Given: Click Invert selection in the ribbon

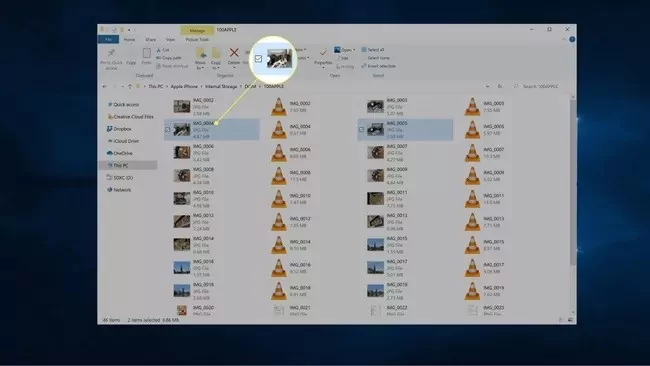Looking at the screenshot, I should (378, 66).
